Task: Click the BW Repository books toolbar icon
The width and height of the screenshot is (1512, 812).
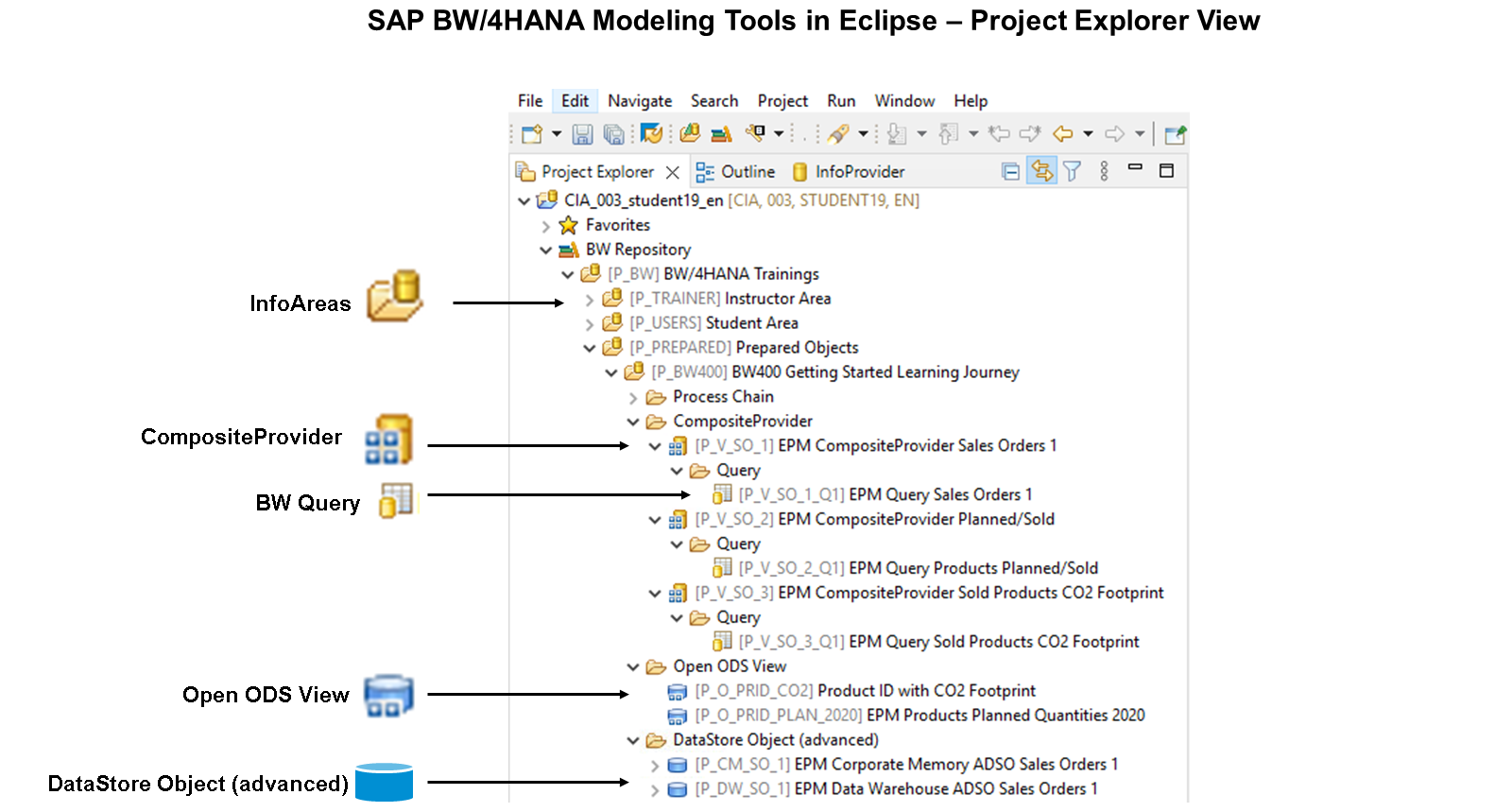Action: pyautogui.click(x=722, y=134)
